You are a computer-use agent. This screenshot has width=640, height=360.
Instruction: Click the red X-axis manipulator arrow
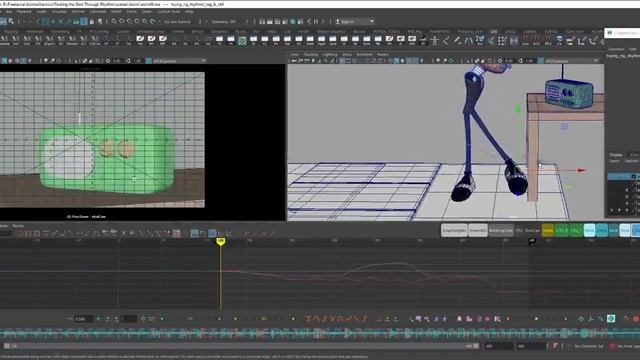[581, 170]
